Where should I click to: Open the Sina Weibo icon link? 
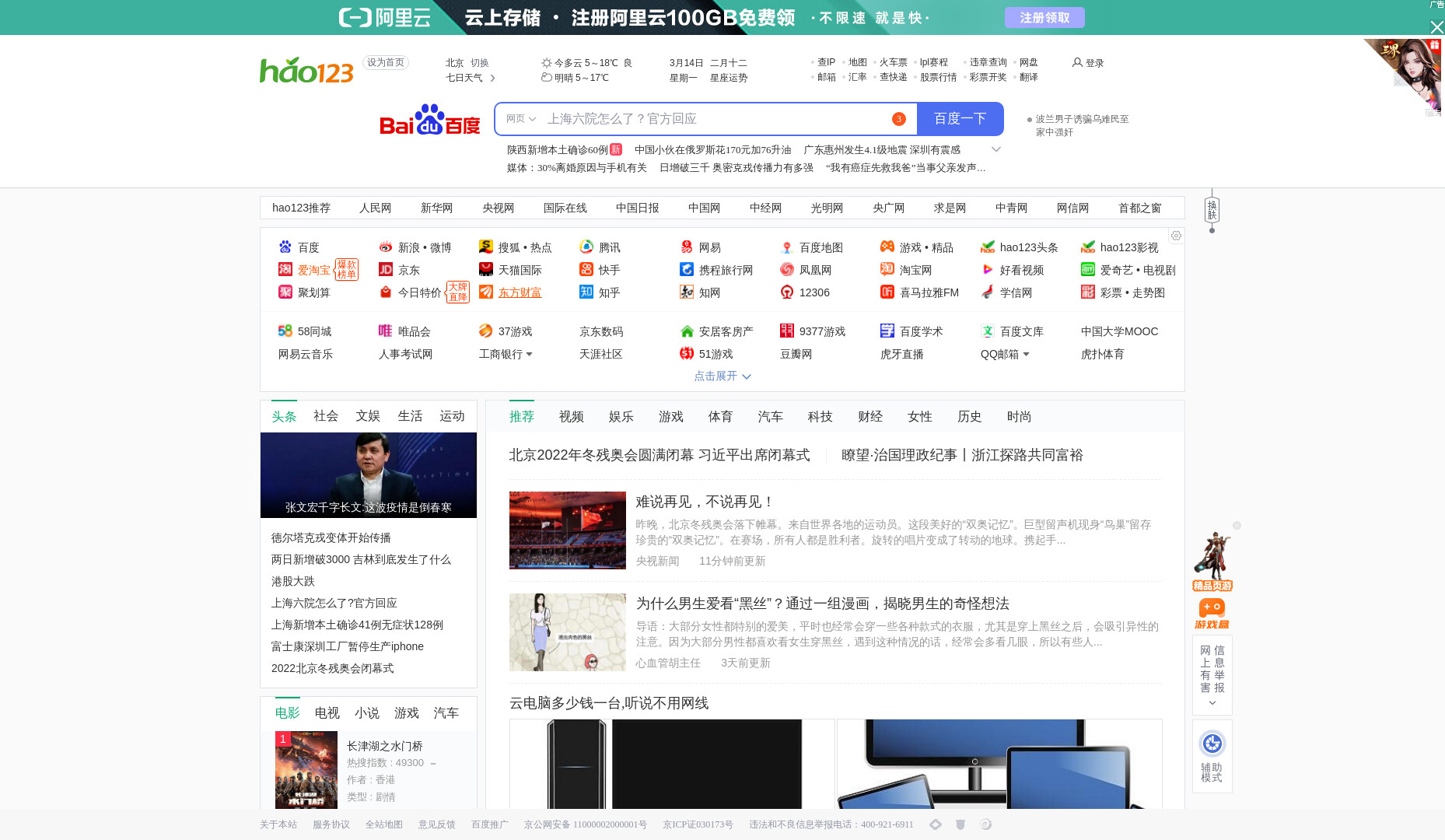point(386,247)
